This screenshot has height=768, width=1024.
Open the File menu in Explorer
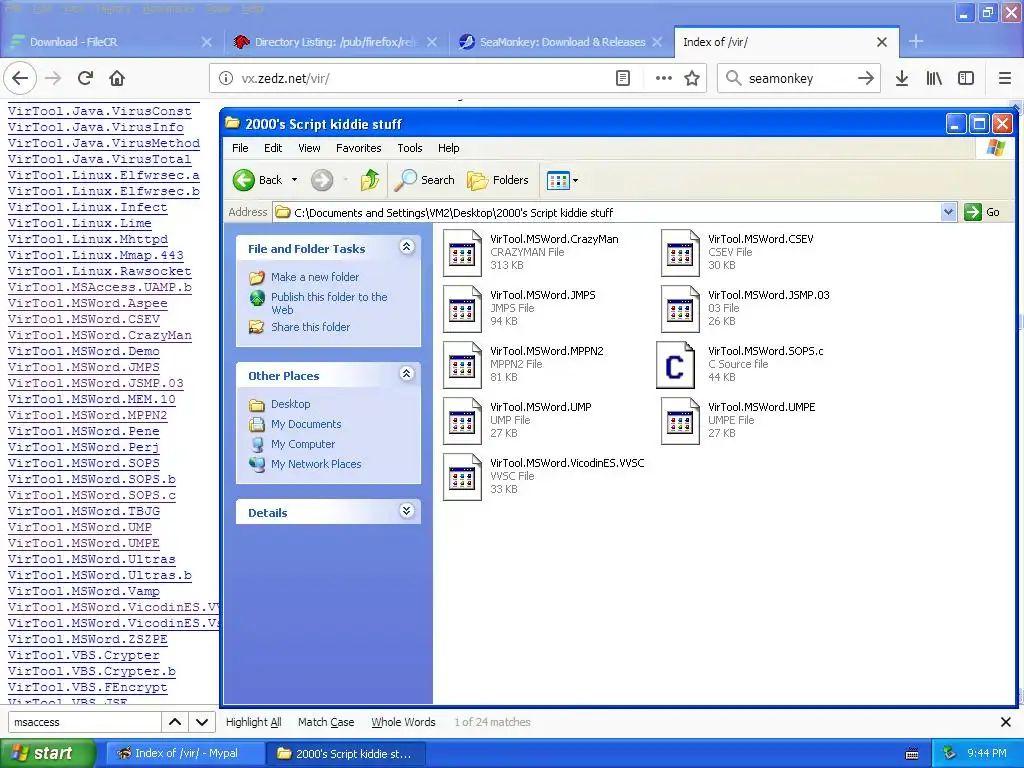click(x=240, y=148)
